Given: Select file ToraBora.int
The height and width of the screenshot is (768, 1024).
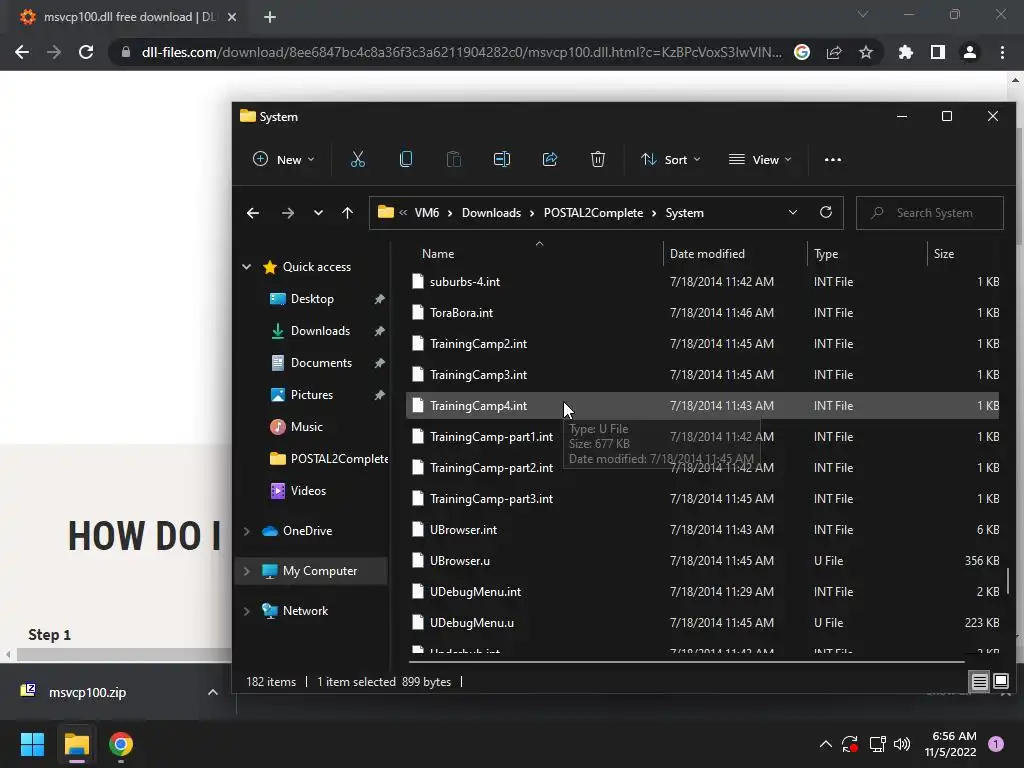Looking at the screenshot, I should tap(703, 313).
